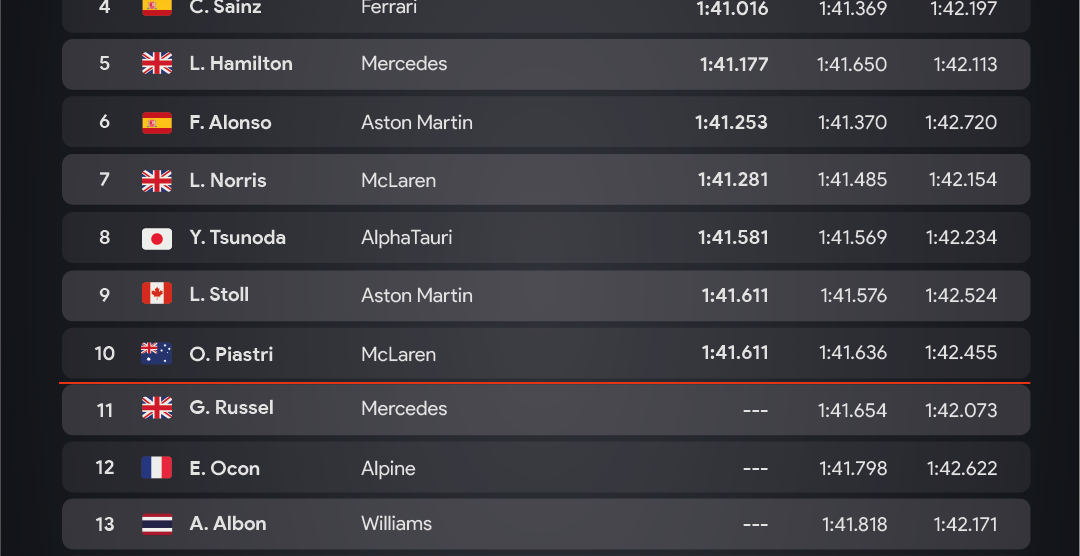Click Y. Tsunoda's 1:41.581 lap time
This screenshot has height=556, width=1080.
coord(733,238)
